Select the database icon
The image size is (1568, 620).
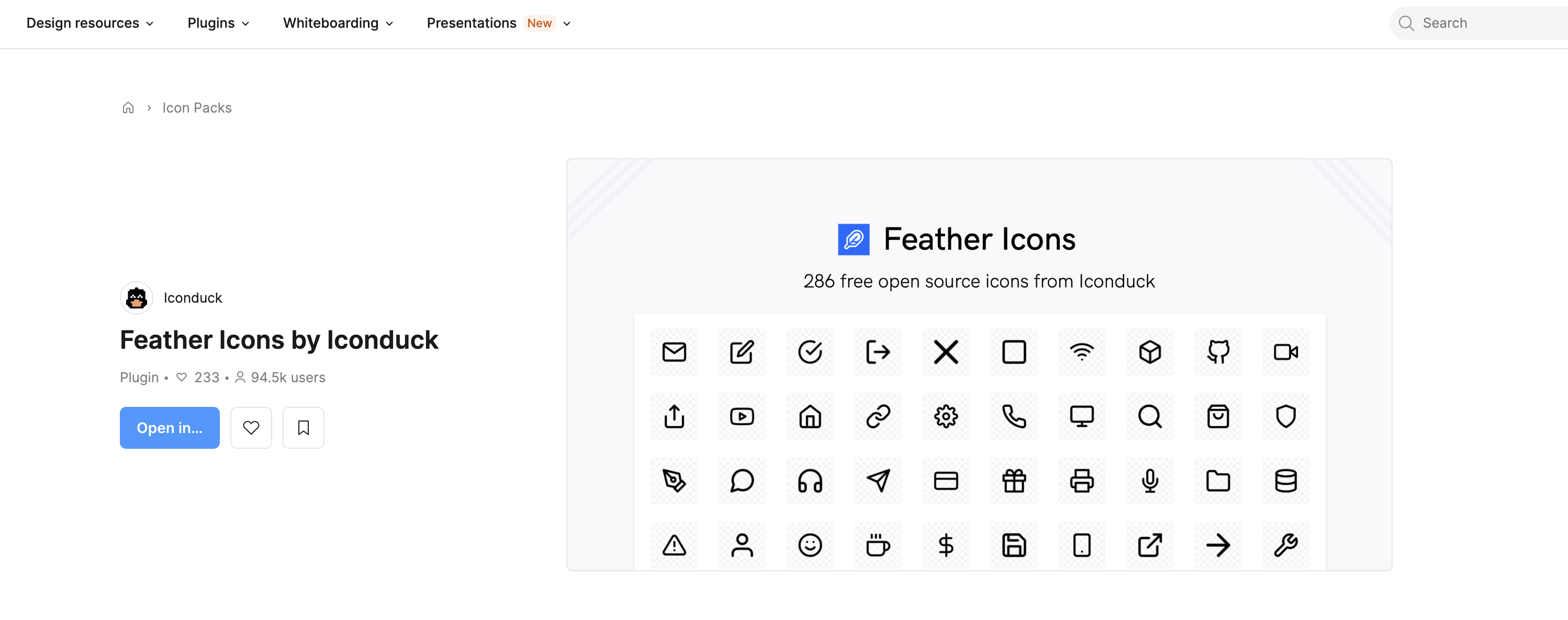(x=1285, y=481)
